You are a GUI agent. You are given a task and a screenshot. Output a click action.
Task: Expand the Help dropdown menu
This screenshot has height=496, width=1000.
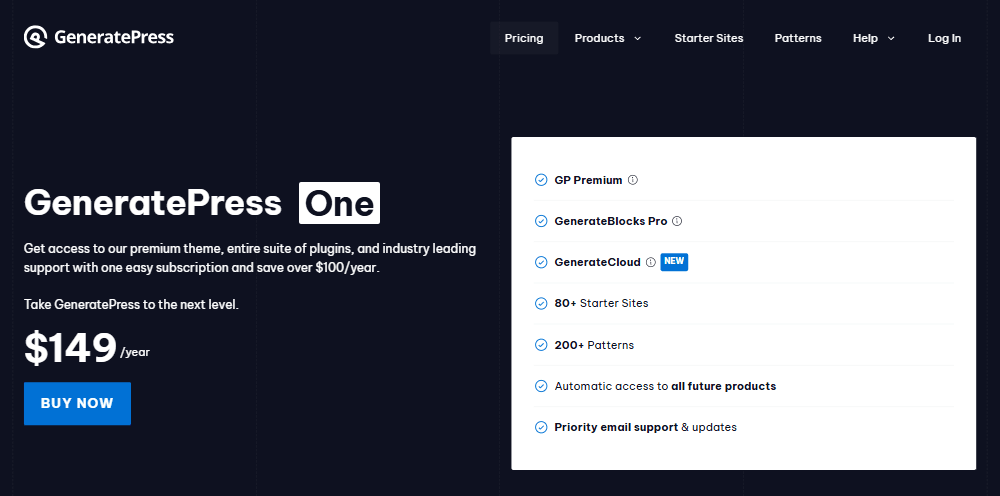[865, 38]
